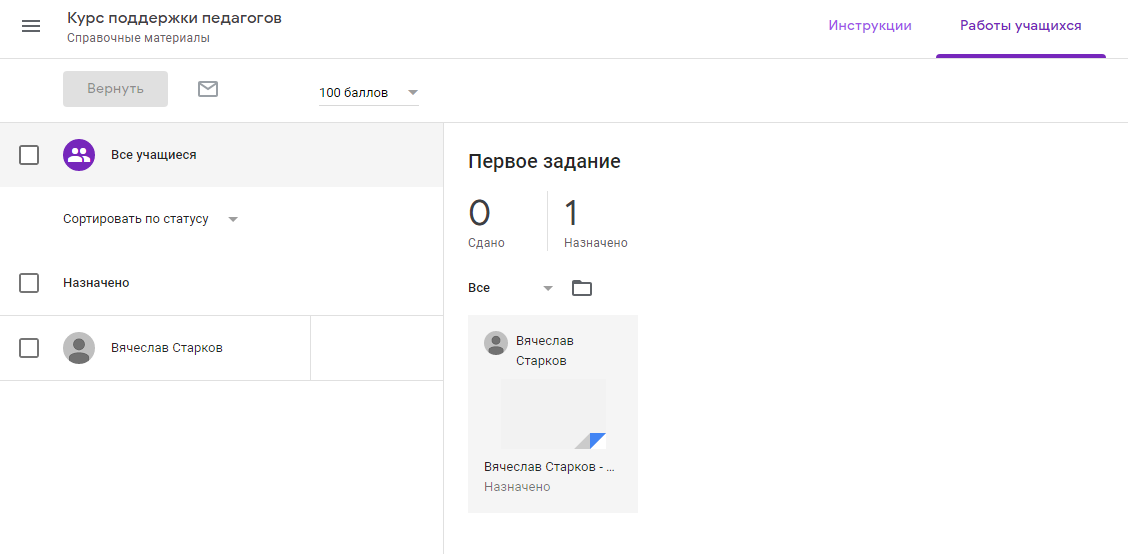Click Вячеслав Старков avatar in student list
Screen dimensions: 1128x554
point(79,348)
